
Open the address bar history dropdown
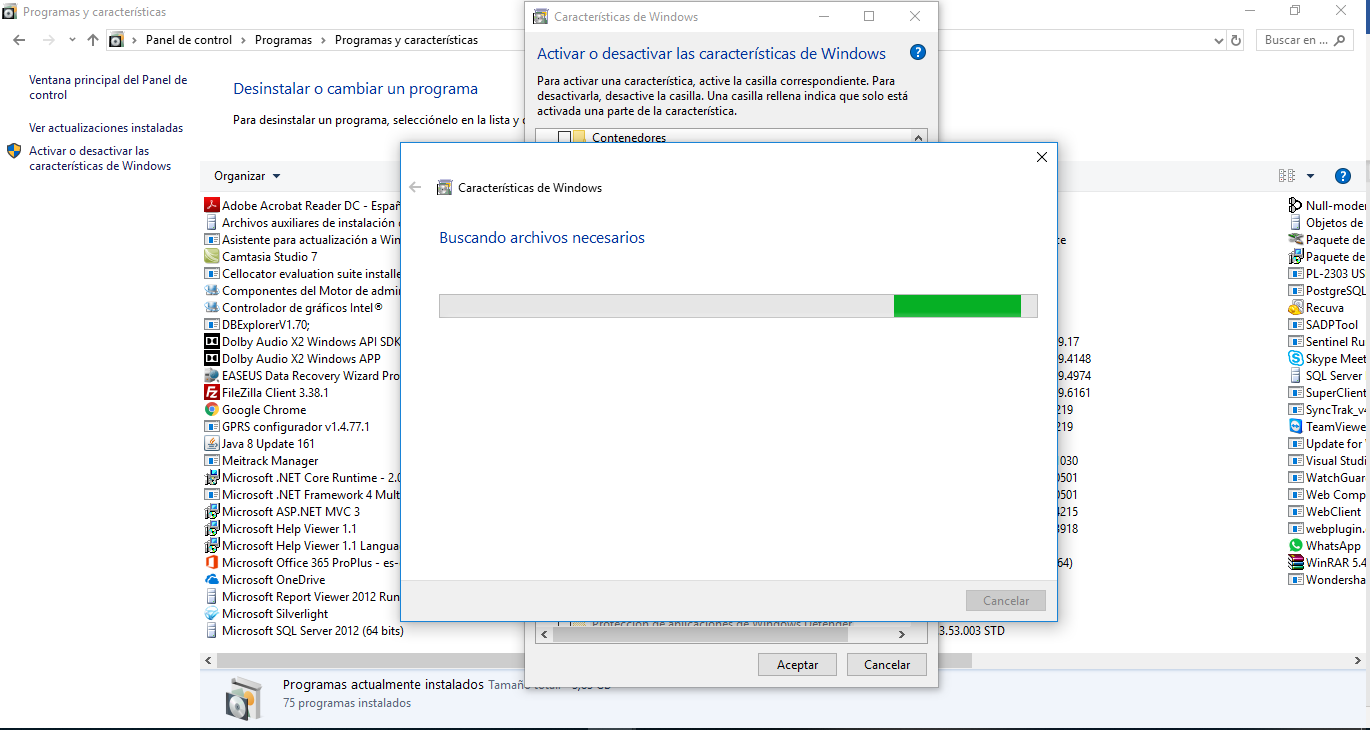[x=1218, y=41]
